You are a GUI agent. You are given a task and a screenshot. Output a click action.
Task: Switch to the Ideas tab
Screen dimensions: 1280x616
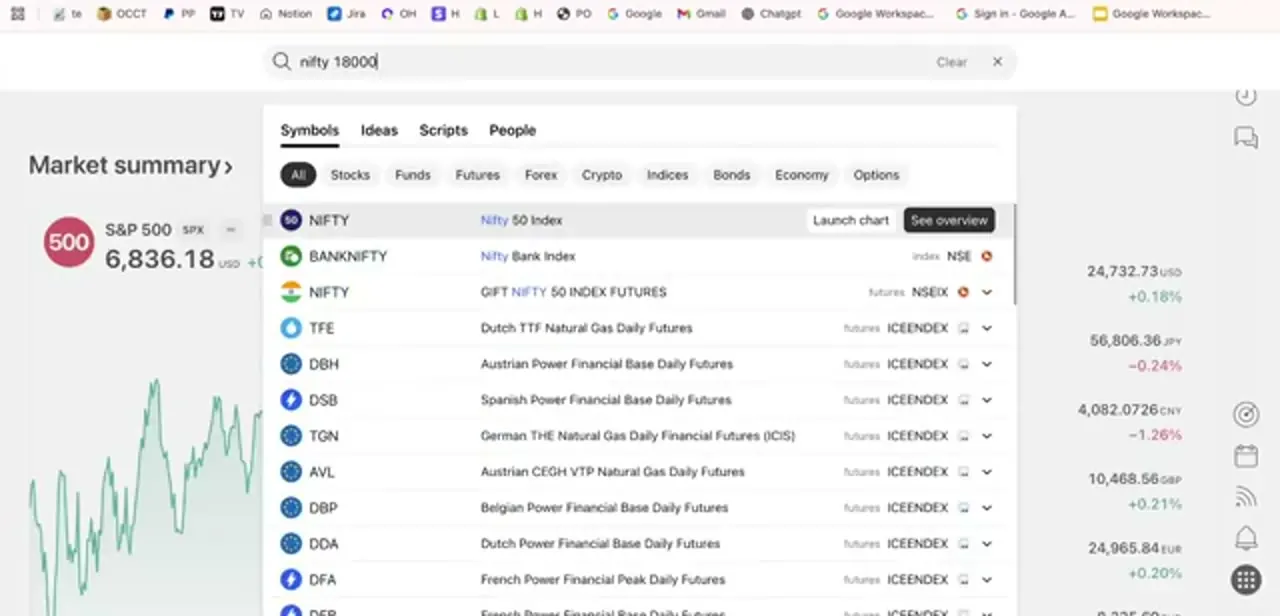click(379, 130)
